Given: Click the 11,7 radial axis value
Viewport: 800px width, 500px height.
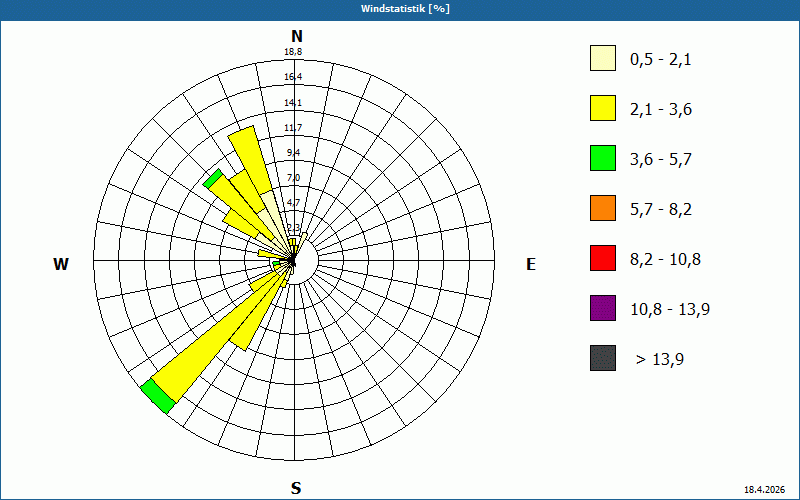Looking at the screenshot, I should [x=293, y=128].
